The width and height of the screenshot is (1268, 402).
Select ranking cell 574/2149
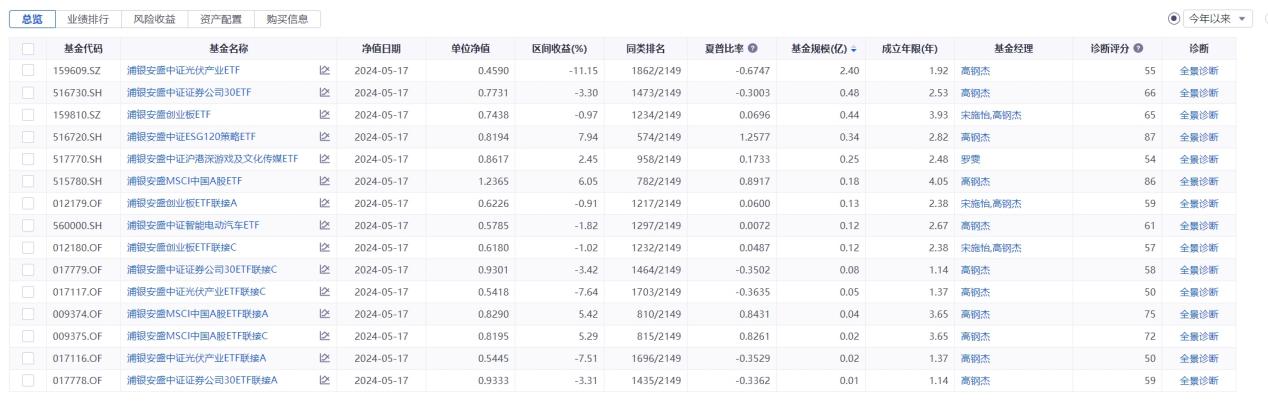pos(657,137)
